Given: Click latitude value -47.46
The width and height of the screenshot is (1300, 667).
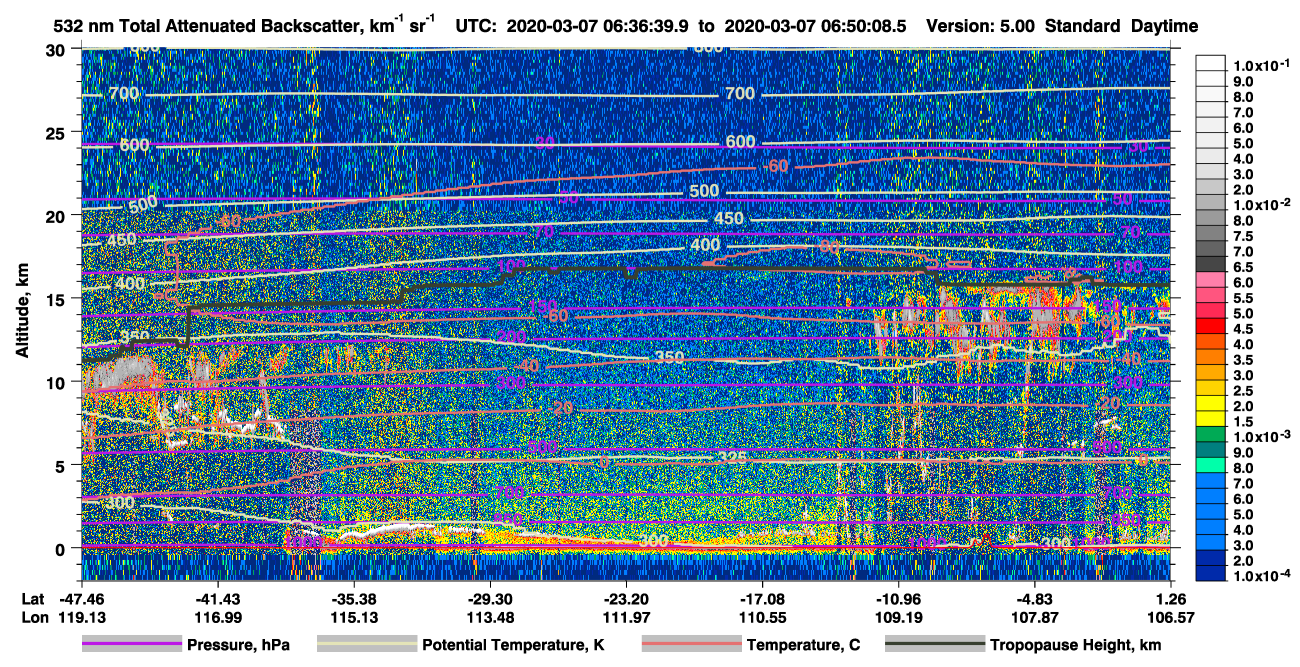Looking at the screenshot, I should click(x=82, y=598).
